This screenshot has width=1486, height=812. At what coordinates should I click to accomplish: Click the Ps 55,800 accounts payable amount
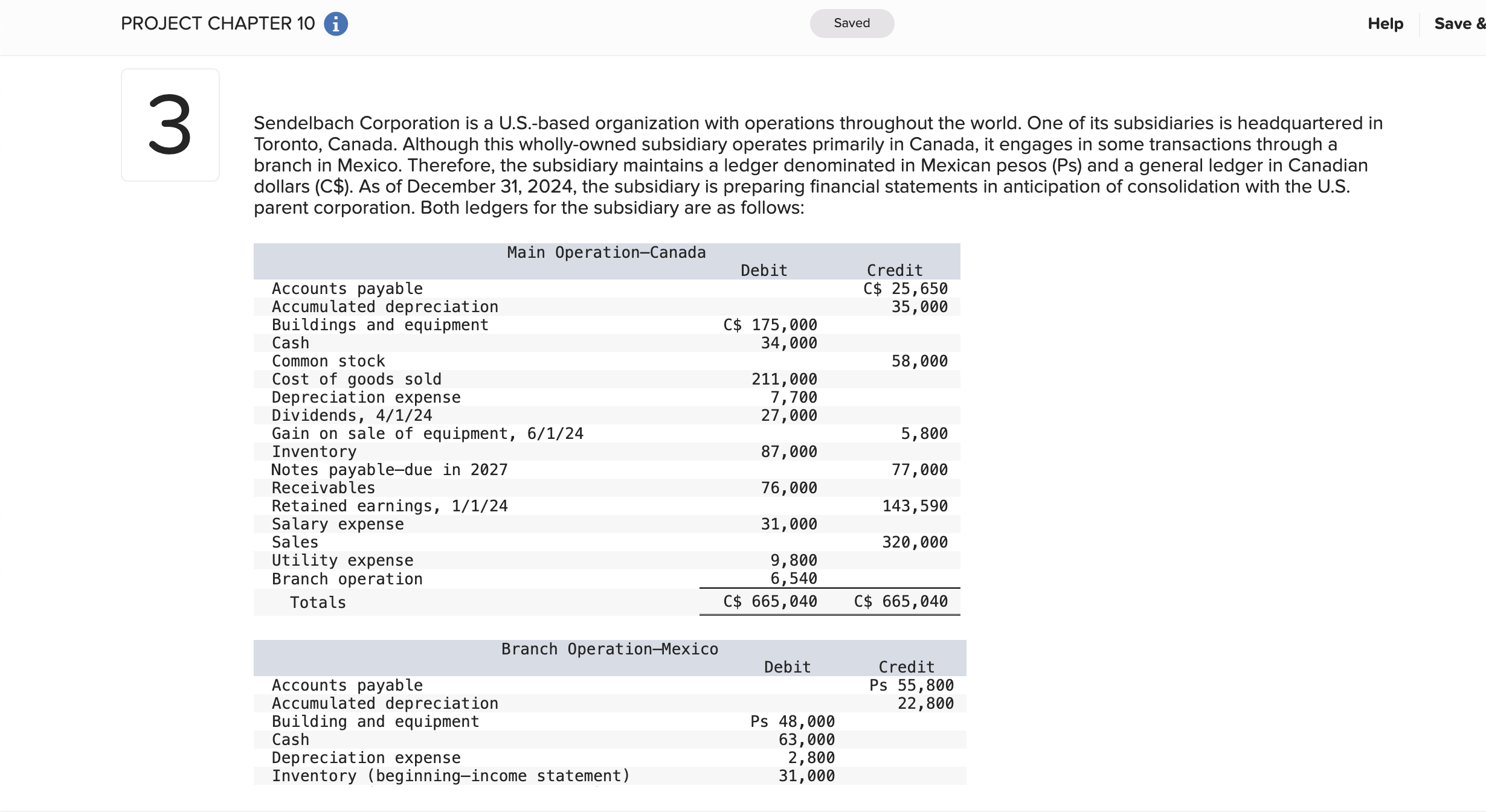click(x=911, y=685)
